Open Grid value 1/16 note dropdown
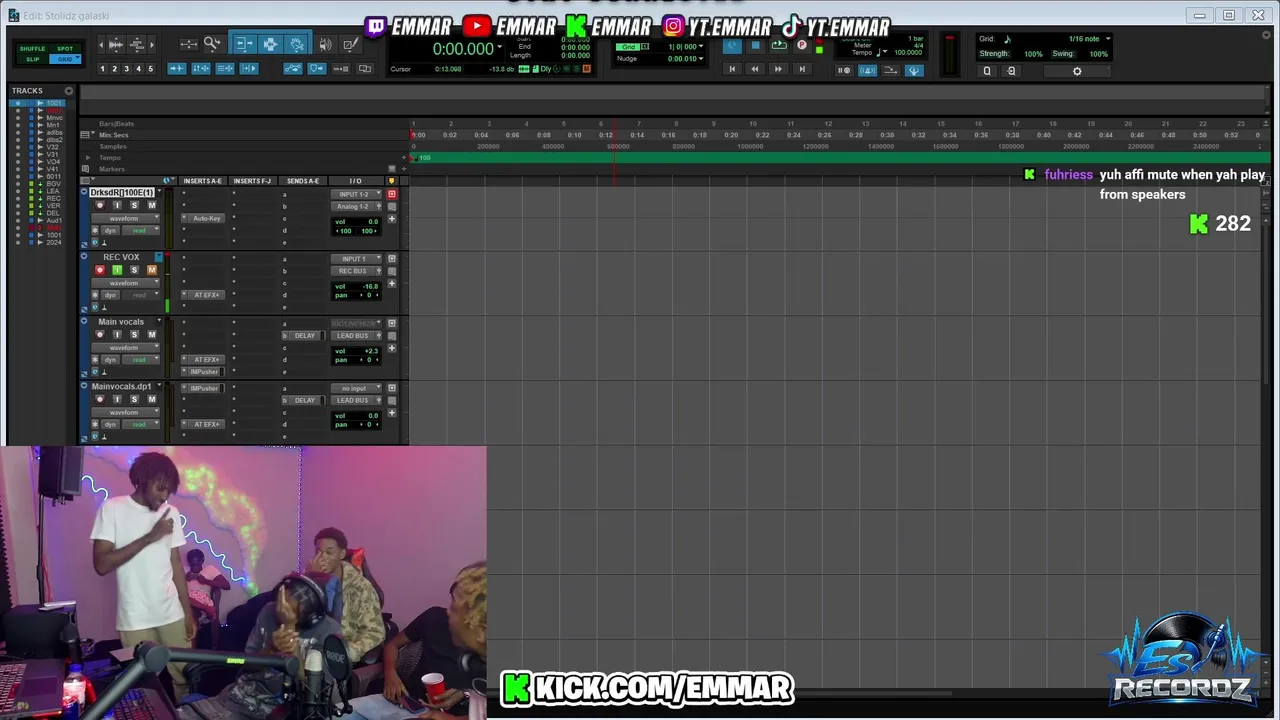This screenshot has height=720, width=1280. tap(1108, 39)
